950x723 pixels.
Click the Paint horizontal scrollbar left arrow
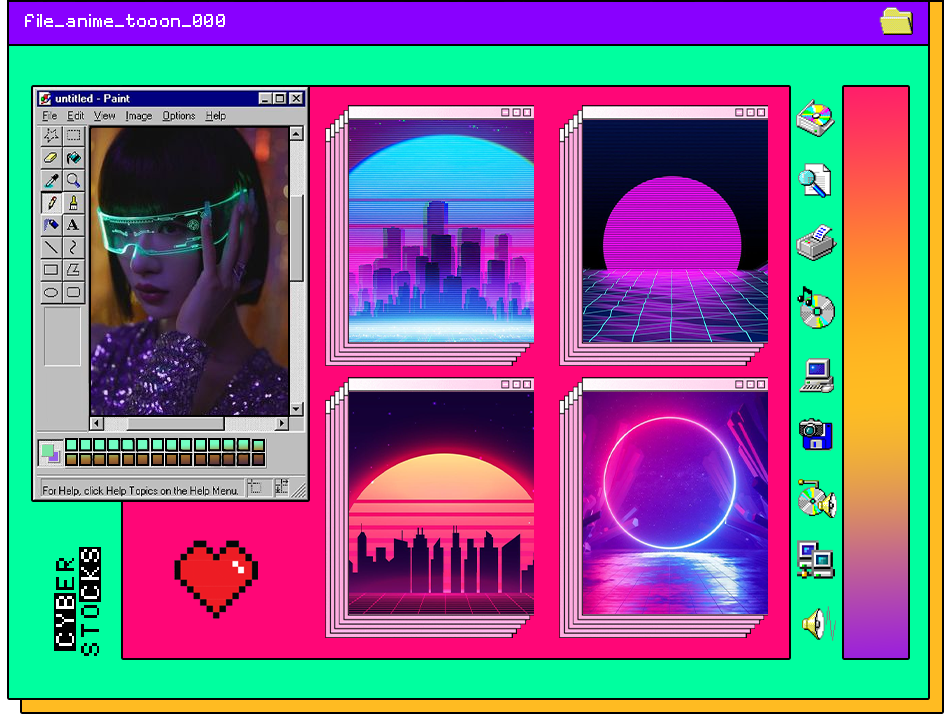(x=97, y=423)
